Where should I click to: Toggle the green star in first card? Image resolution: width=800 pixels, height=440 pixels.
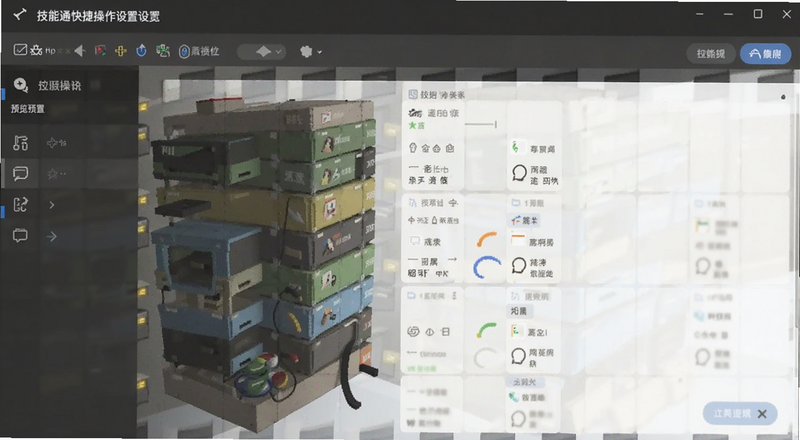coord(412,126)
